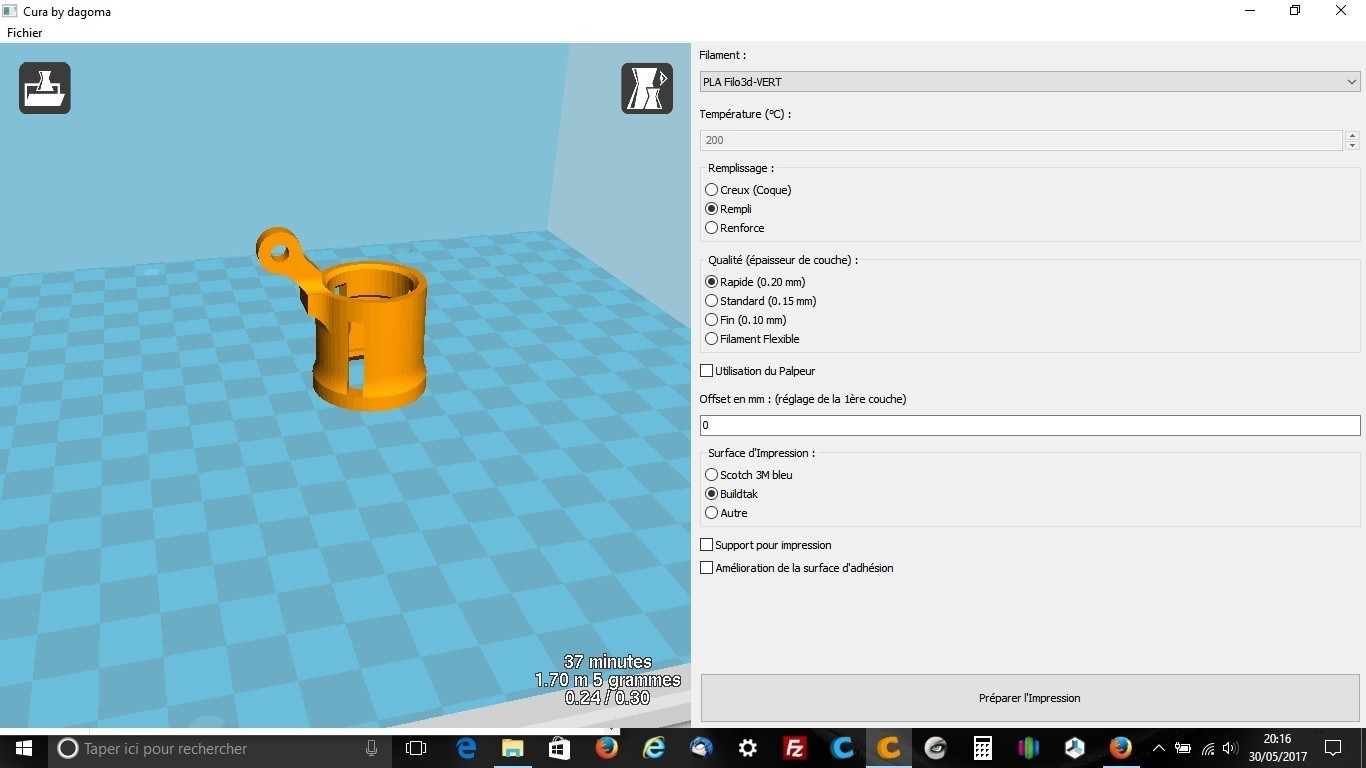Open the Calculator from the taskbar
Viewport: 1366px width, 768px height.
(983, 748)
